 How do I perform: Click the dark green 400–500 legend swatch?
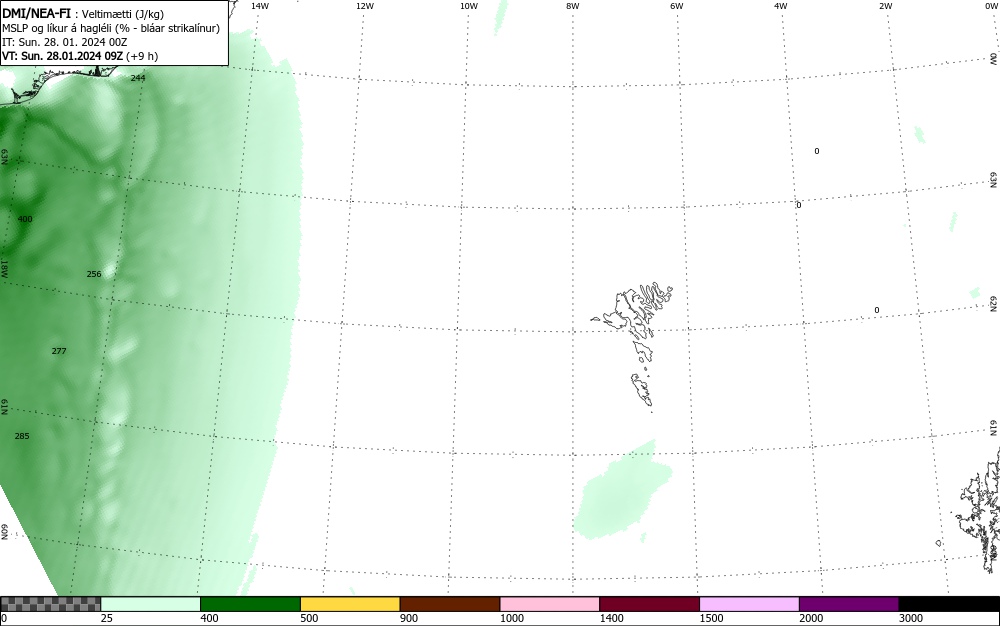tap(250, 604)
